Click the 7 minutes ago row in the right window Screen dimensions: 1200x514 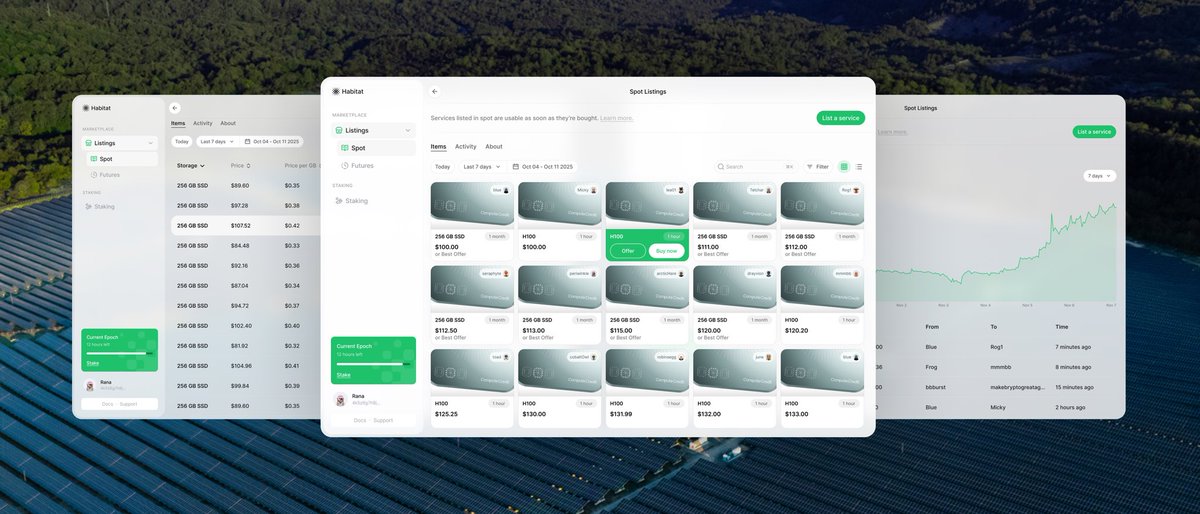point(998,347)
